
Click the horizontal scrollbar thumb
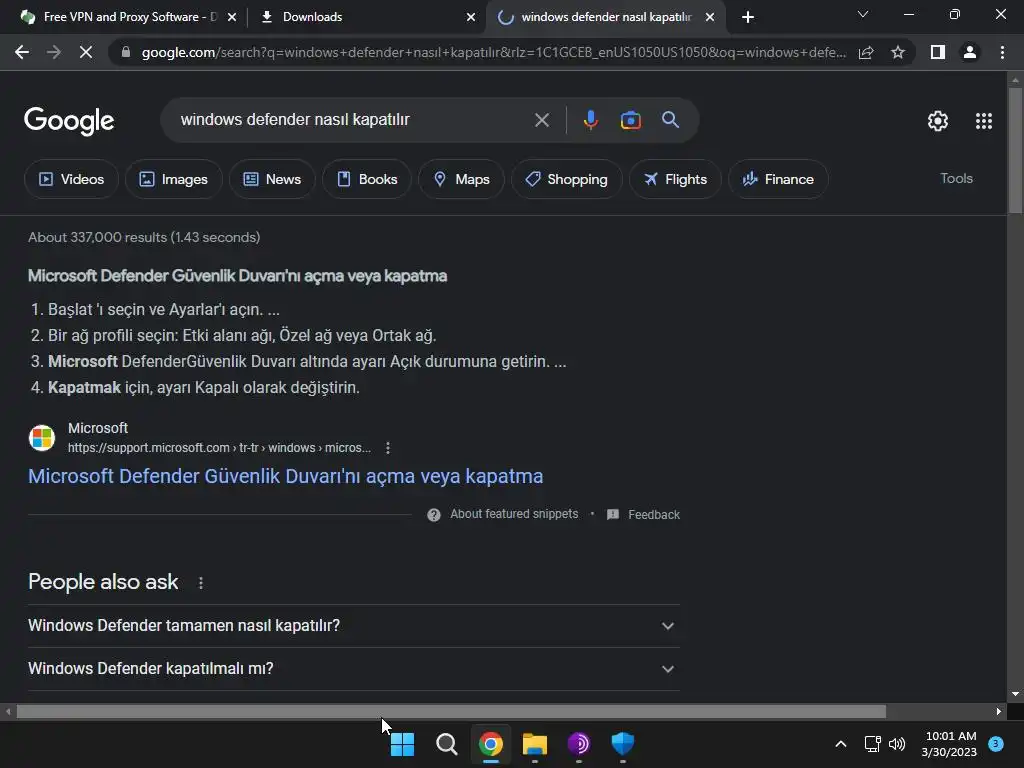click(451, 712)
